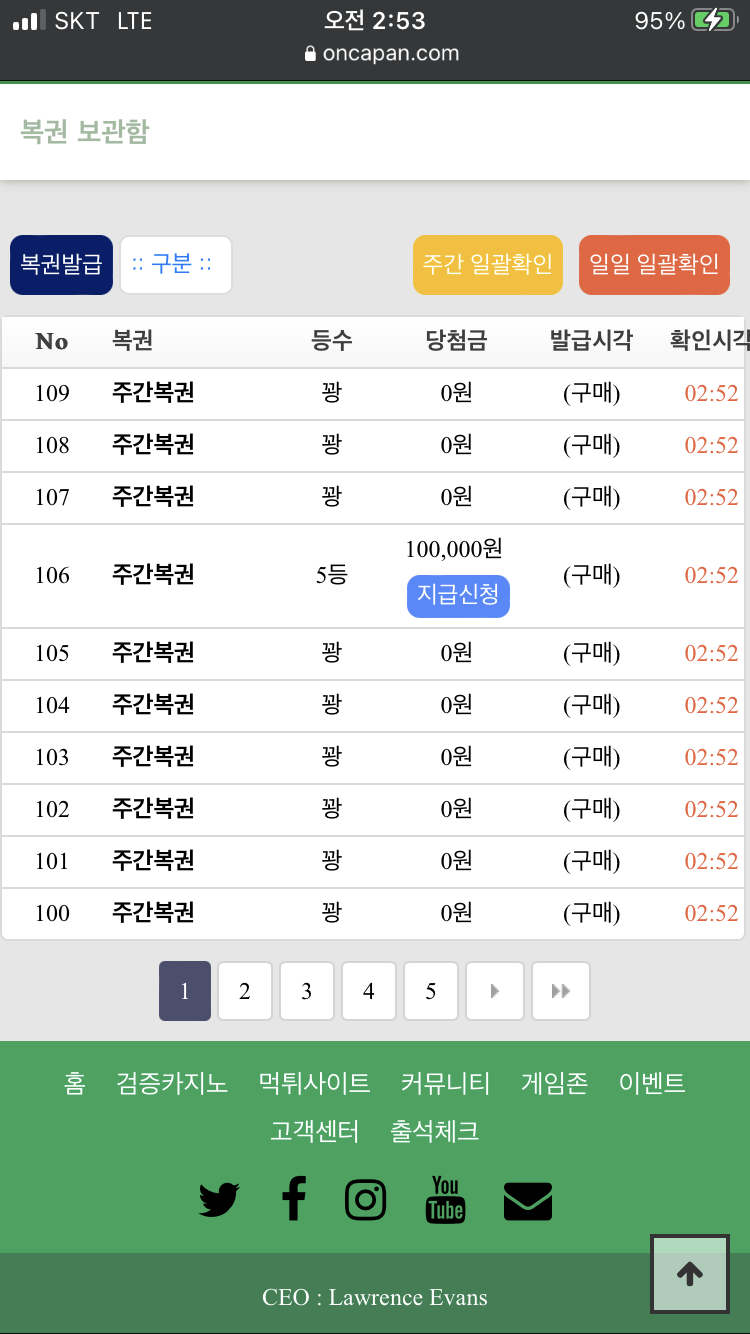Click (구매) in row 104
This screenshot has width=750, height=1334.
[x=592, y=705]
